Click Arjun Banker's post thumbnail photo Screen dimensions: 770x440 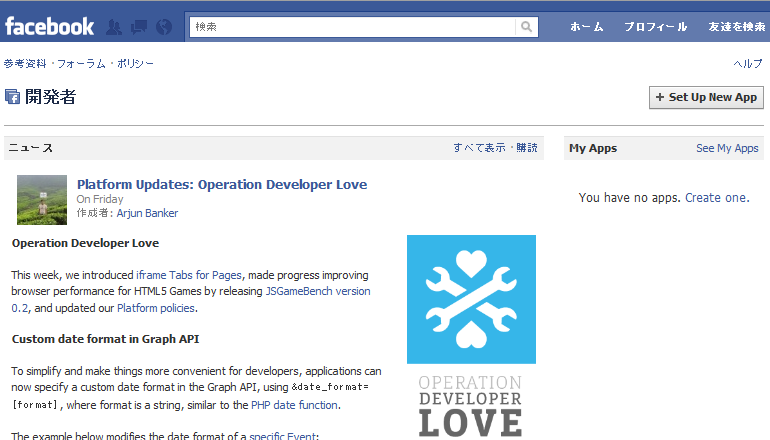42,200
